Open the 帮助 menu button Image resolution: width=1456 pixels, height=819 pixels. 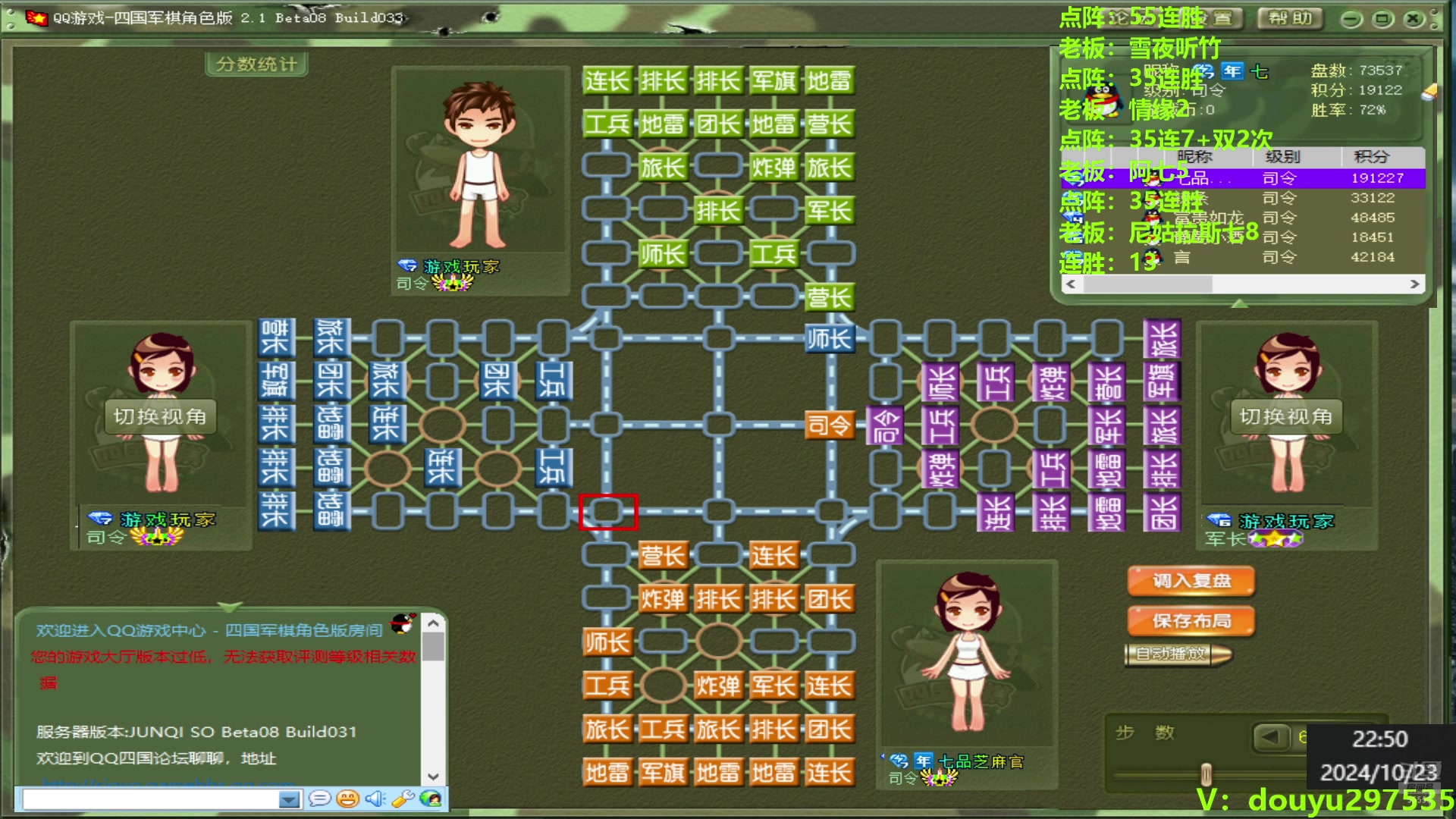(x=1290, y=18)
